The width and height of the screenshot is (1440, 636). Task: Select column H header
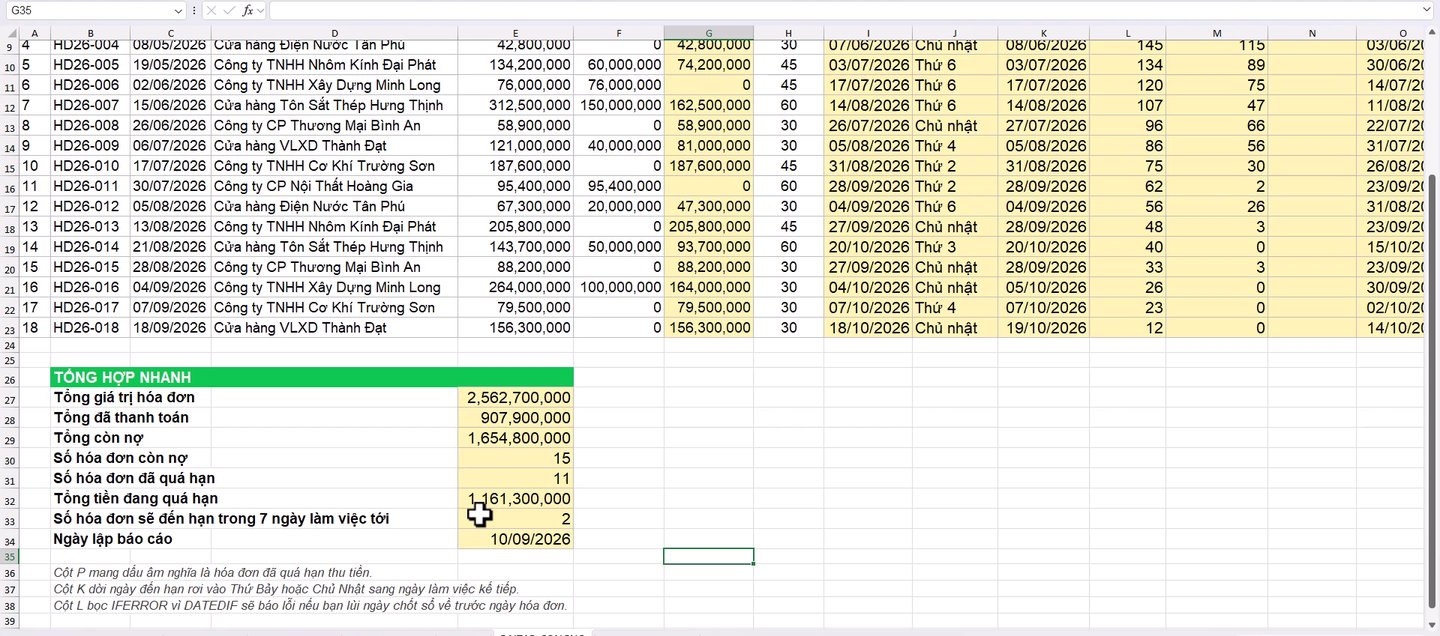789,33
